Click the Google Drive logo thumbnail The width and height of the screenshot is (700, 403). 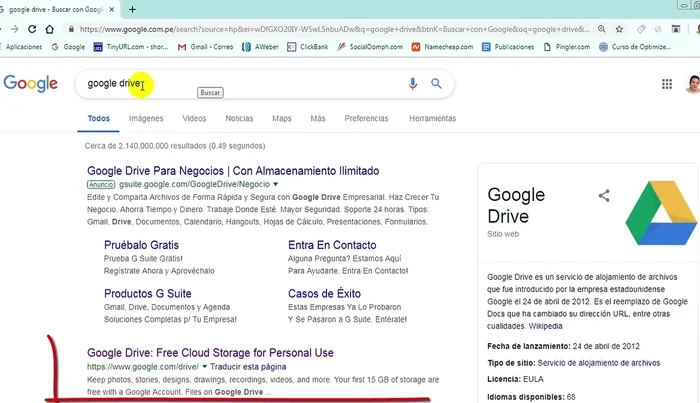tap(662, 213)
